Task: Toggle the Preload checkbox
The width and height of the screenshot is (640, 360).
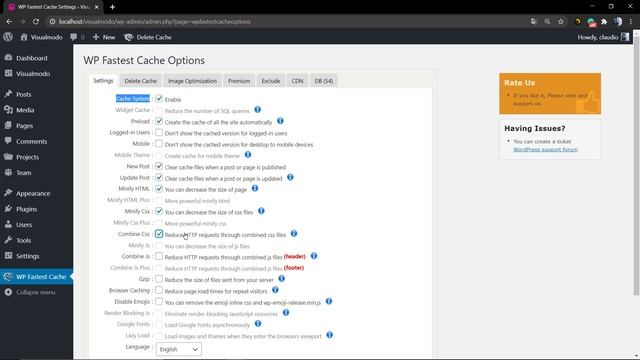Action: 159,121
